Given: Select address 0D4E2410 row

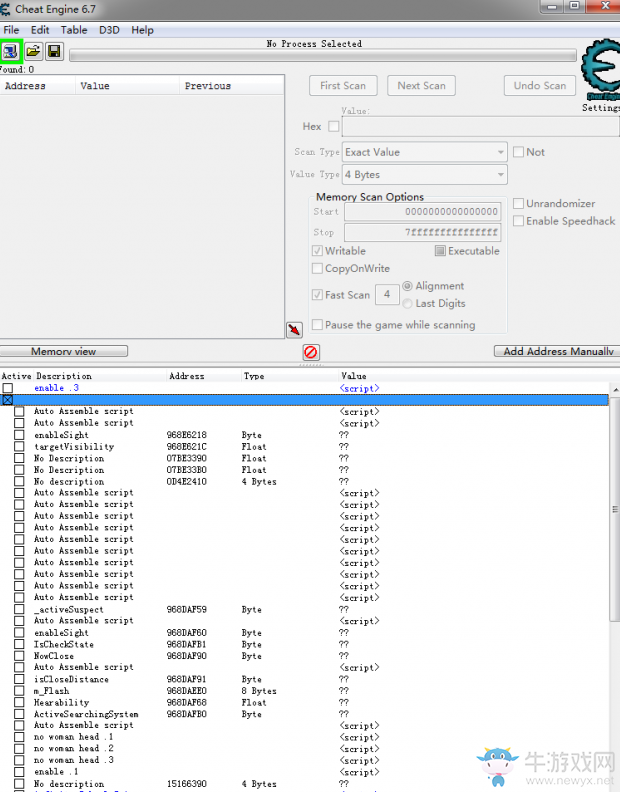Looking at the screenshot, I should [186, 481].
